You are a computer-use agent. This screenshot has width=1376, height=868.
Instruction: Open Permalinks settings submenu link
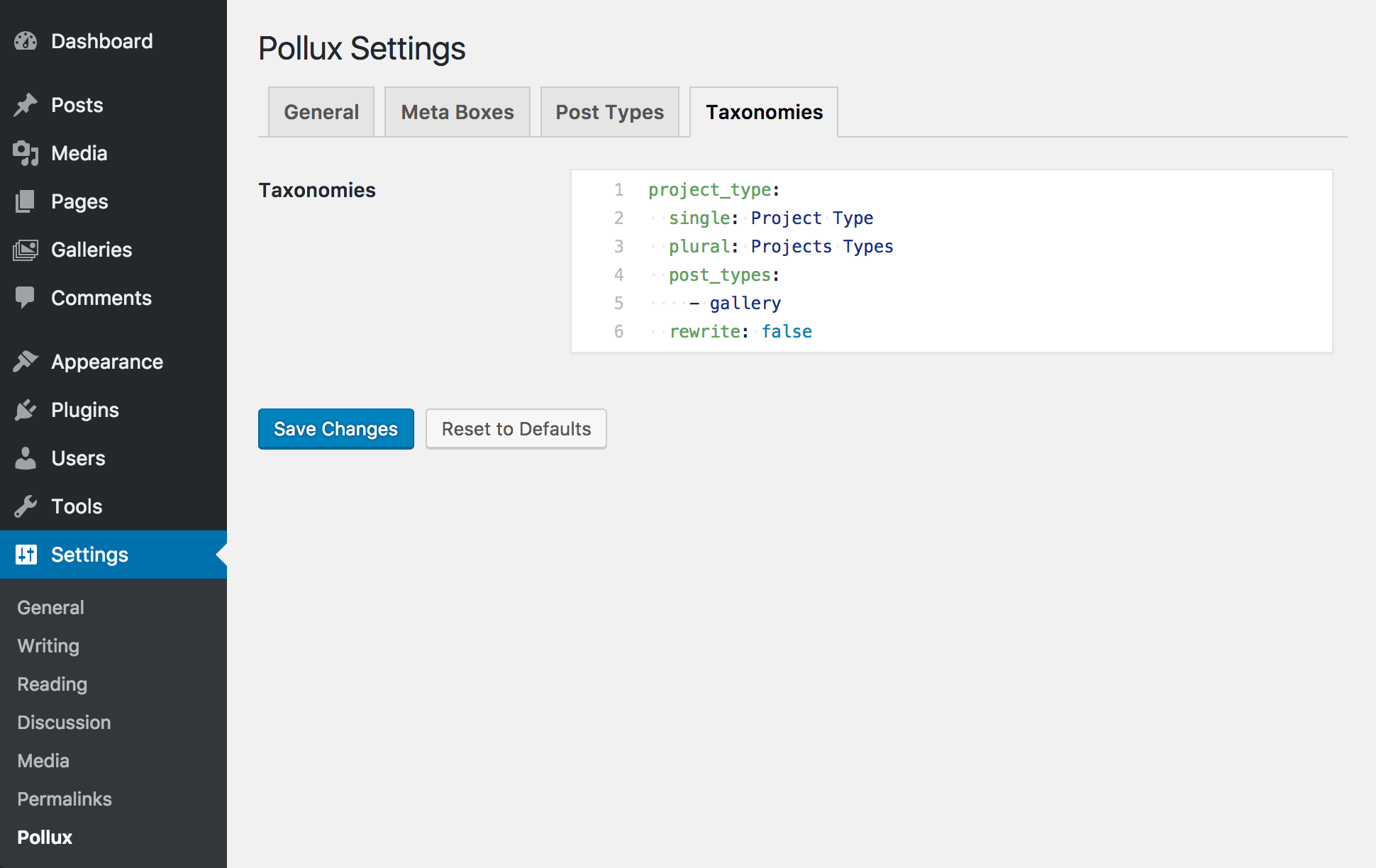(65, 799)
